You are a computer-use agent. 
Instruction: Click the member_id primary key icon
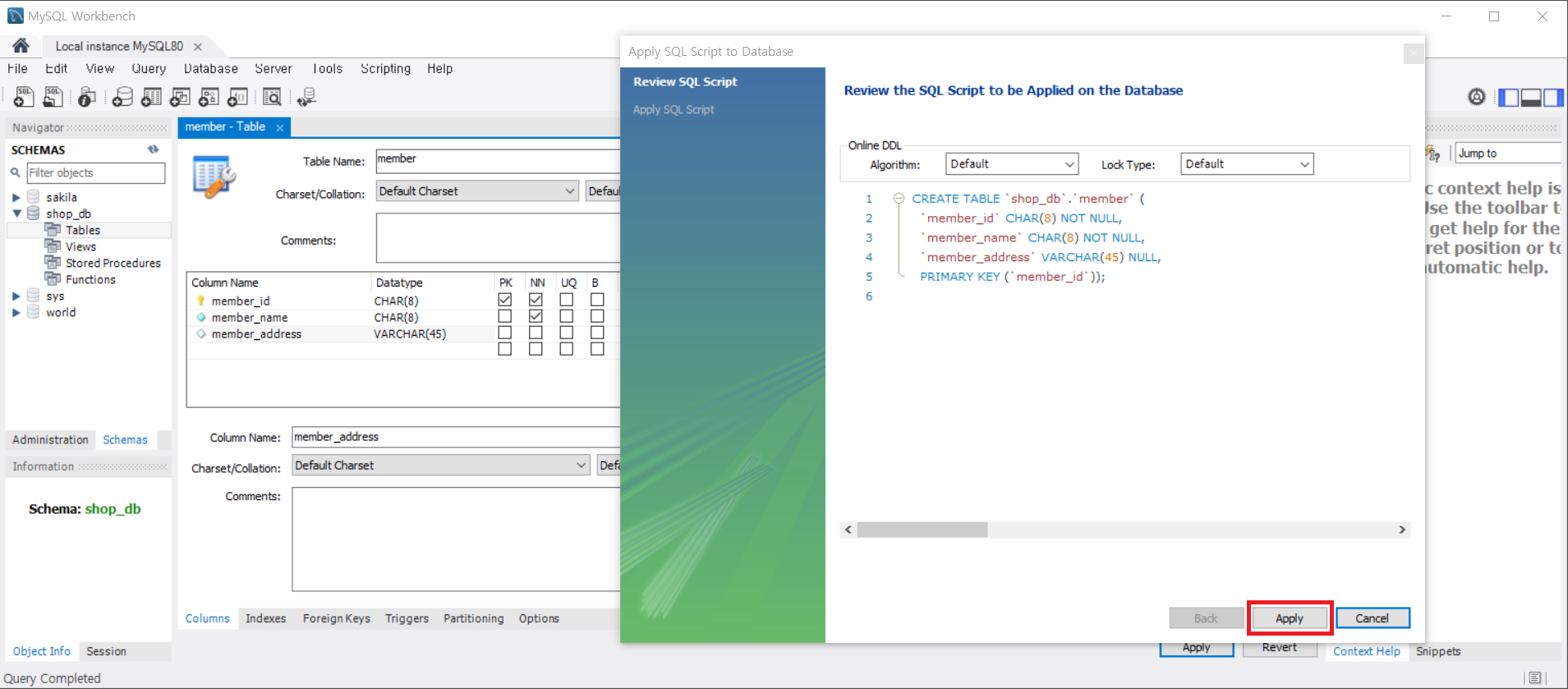pyautogui.click(x=200, y=301)
